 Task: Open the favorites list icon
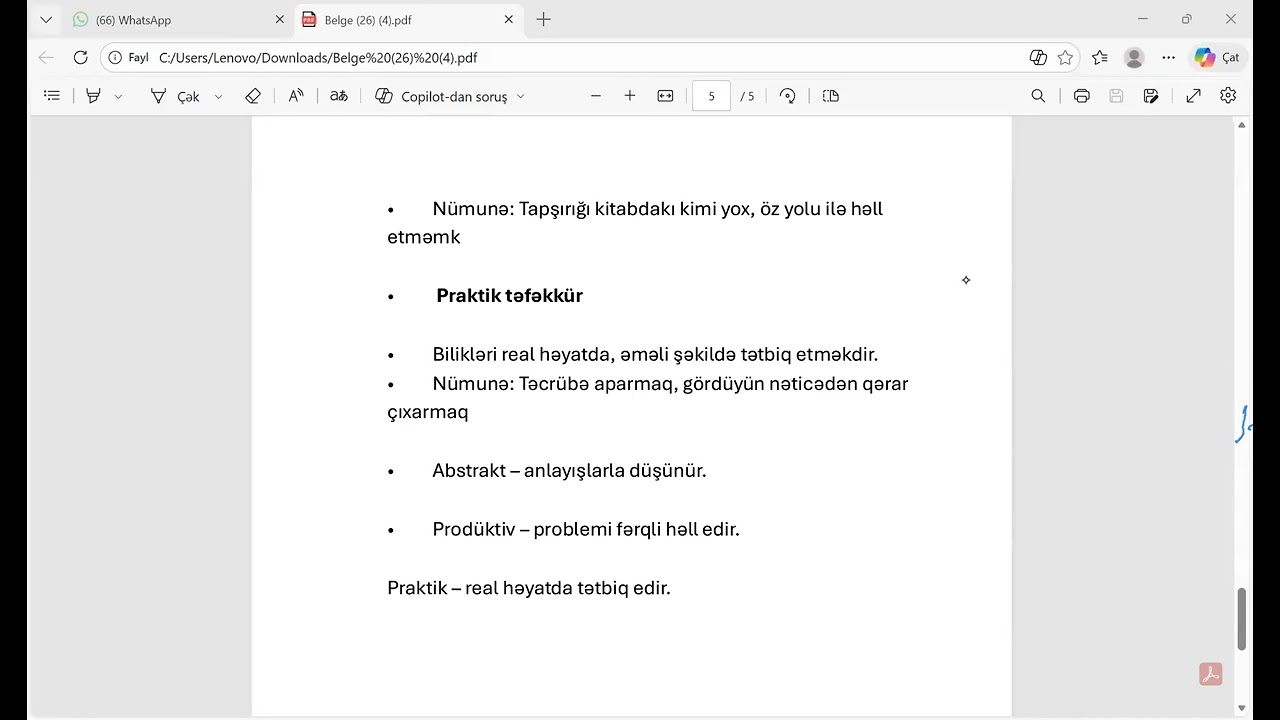coord(1100,58)
